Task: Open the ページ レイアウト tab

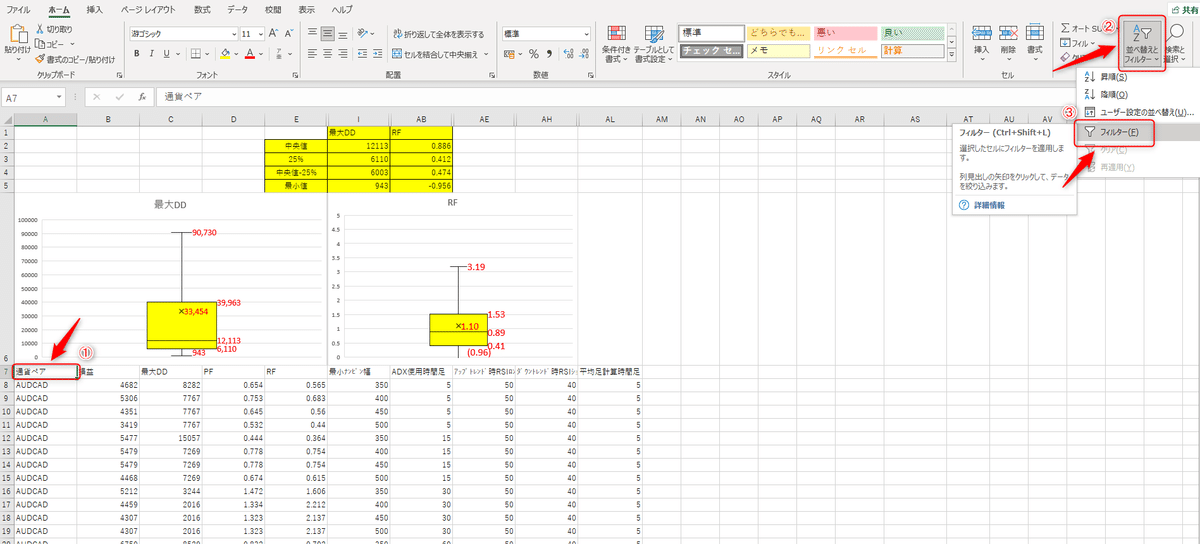Action: (x=148, y=8)
